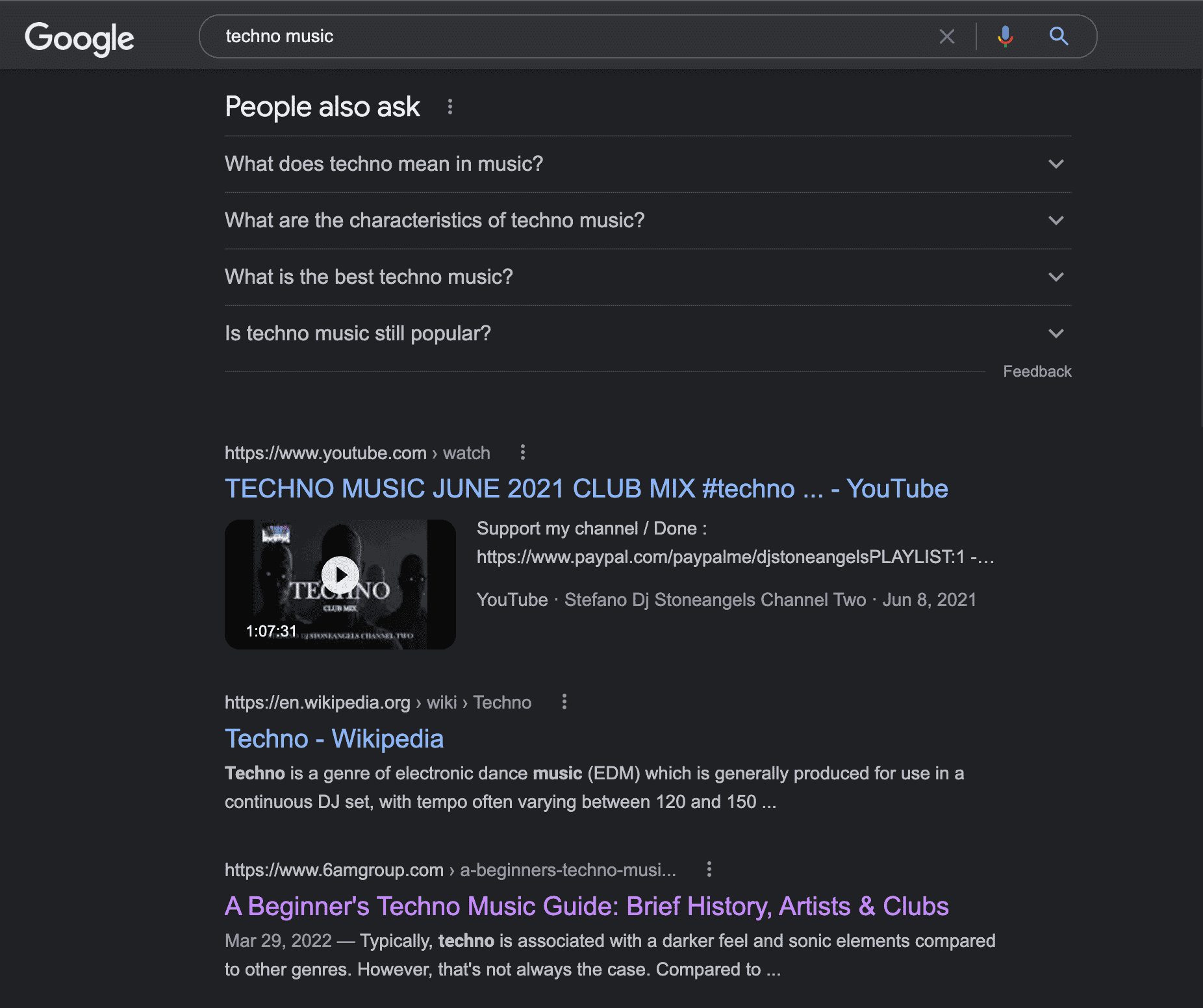
Task: Click the 'Jun 8, 2021' date text
Action: (x=929, y=599)
